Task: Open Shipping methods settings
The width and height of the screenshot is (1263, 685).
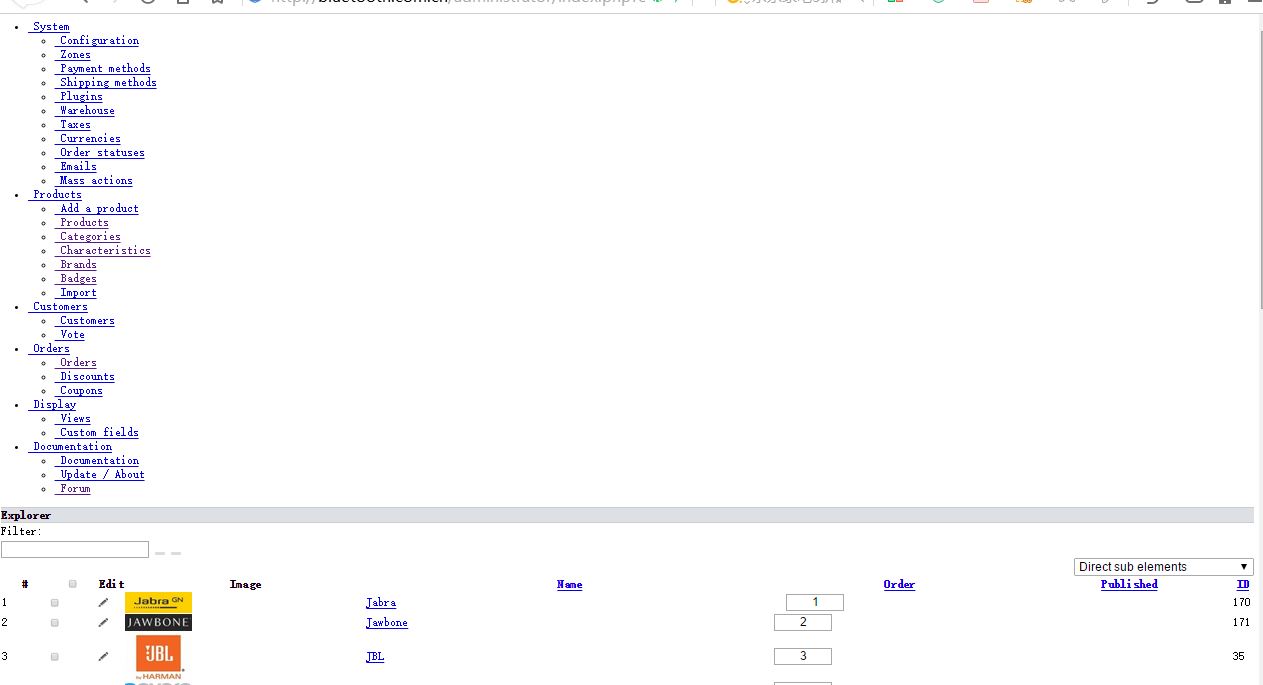Action: click(x=106, y=83)
